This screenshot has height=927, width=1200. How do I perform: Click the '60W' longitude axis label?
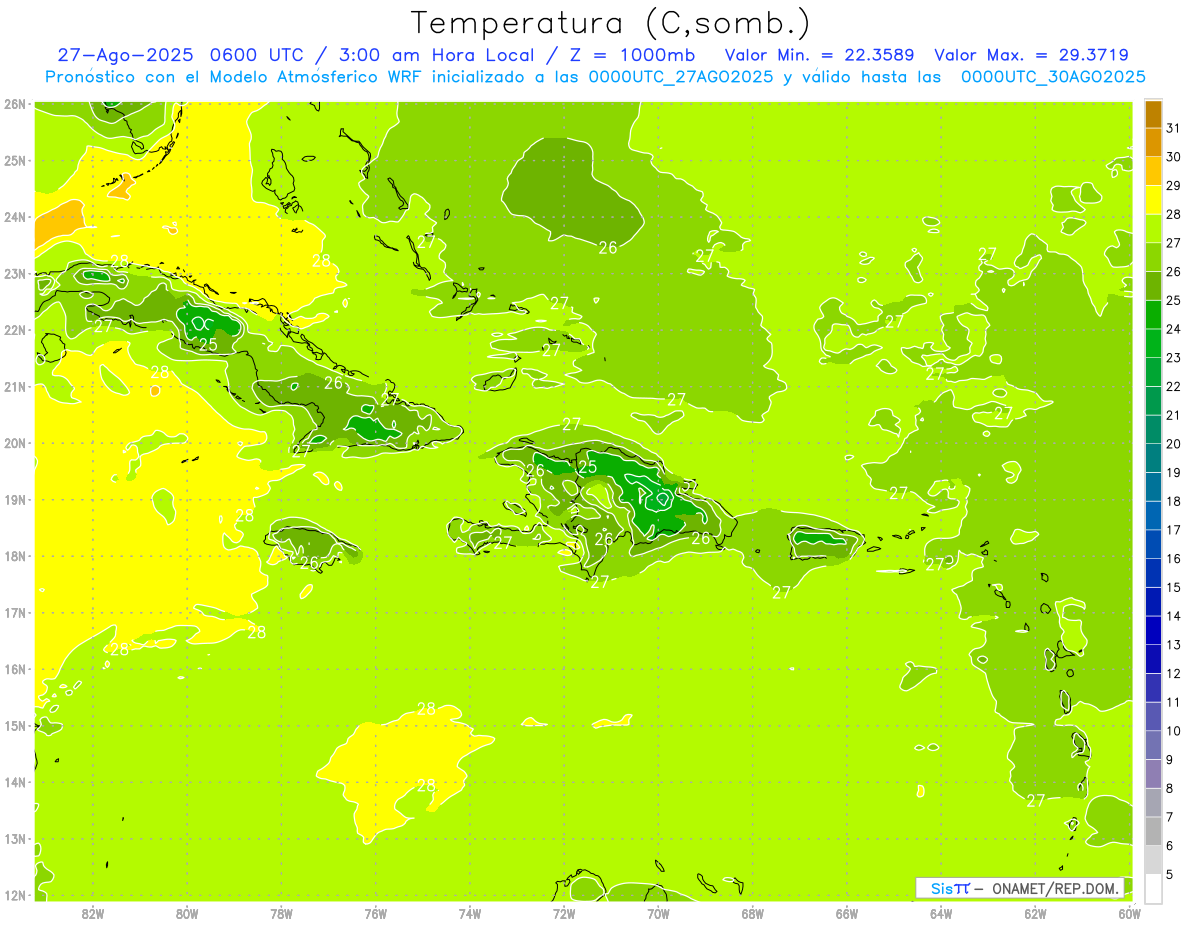point(1130,913)
